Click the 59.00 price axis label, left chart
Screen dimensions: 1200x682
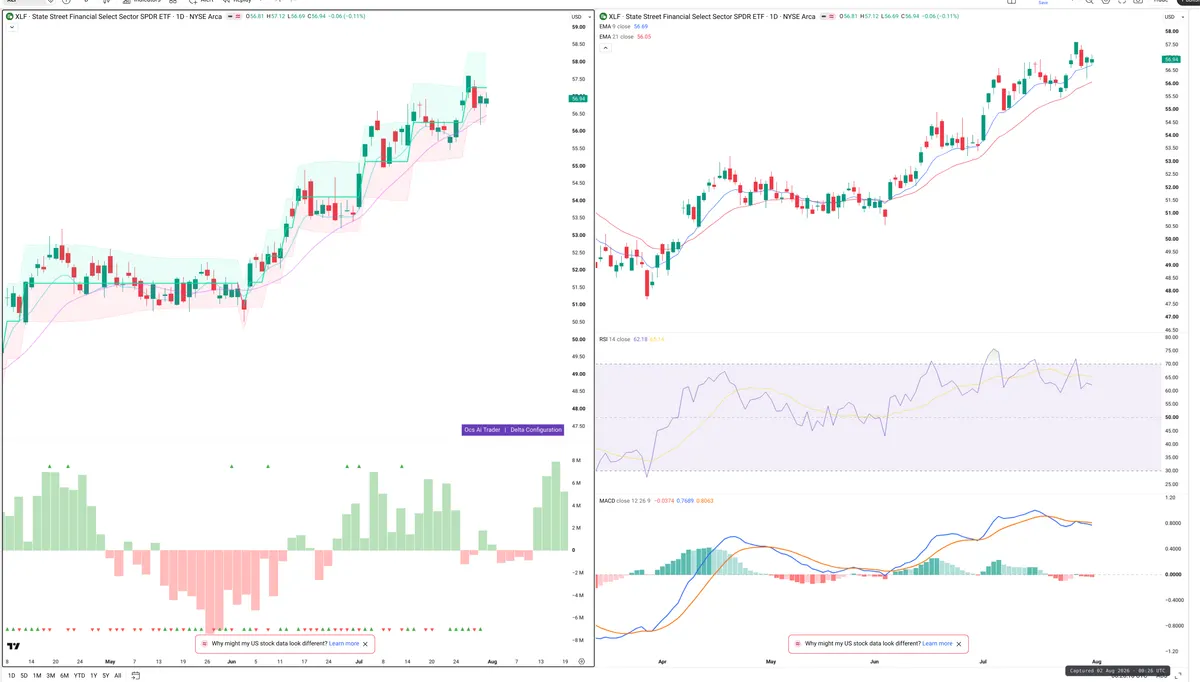click(x=578, y=27)
